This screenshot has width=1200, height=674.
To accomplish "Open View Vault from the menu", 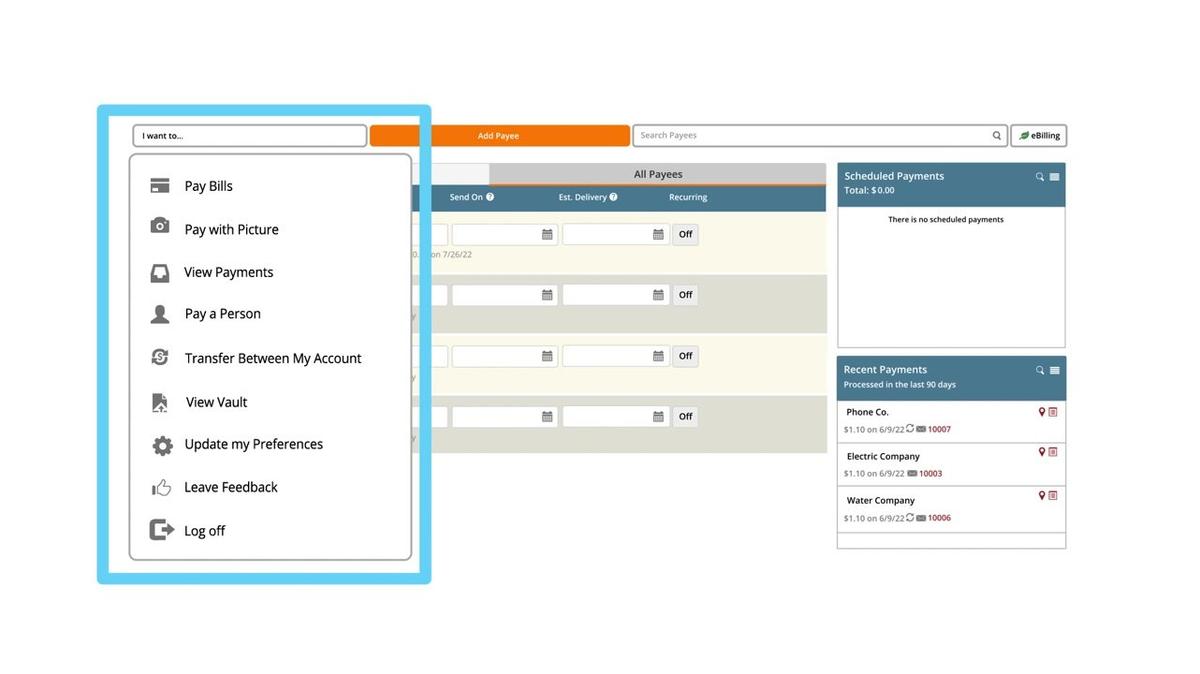I will point(216,402).
